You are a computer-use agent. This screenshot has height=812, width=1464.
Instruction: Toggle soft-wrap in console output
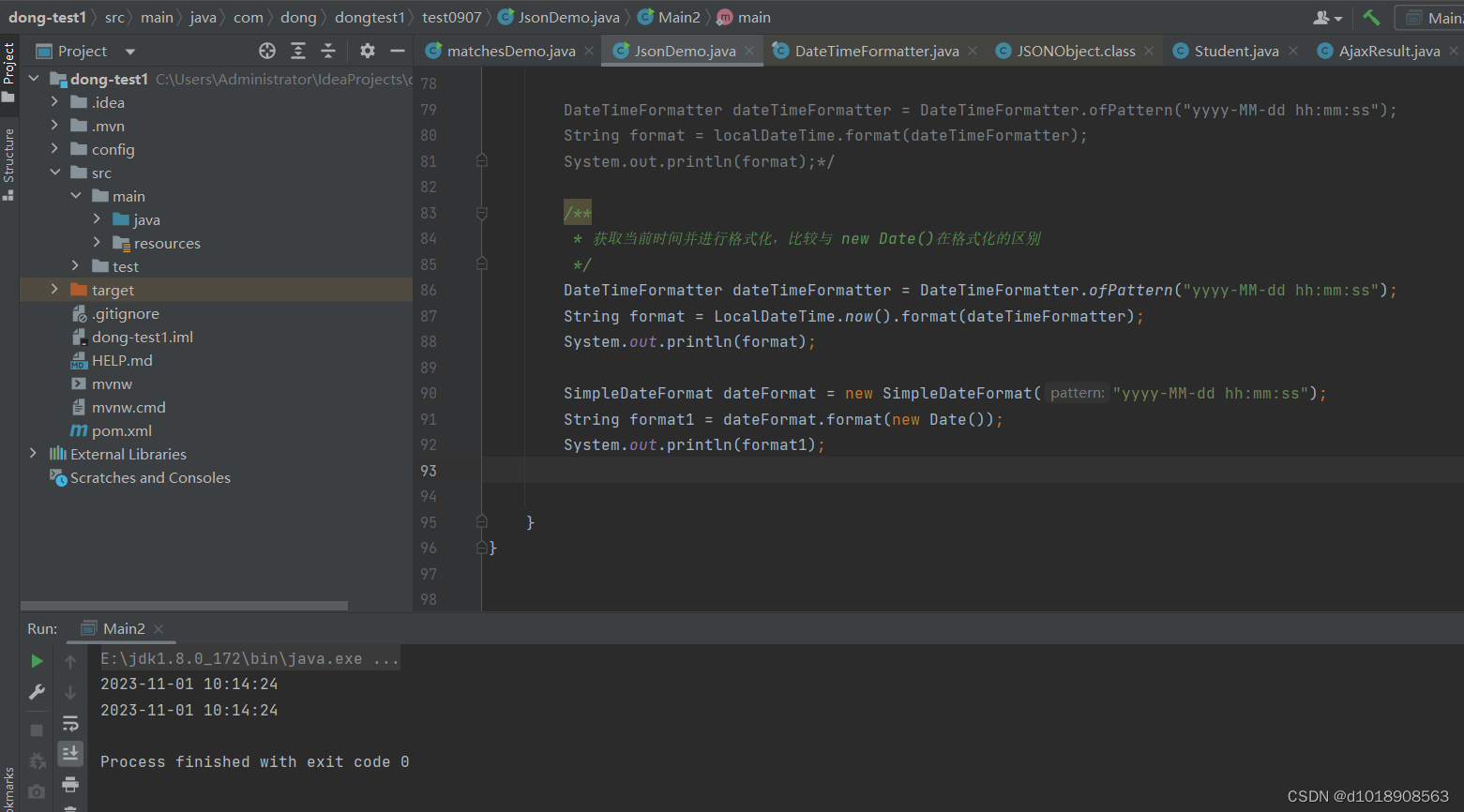pos(70,723)
